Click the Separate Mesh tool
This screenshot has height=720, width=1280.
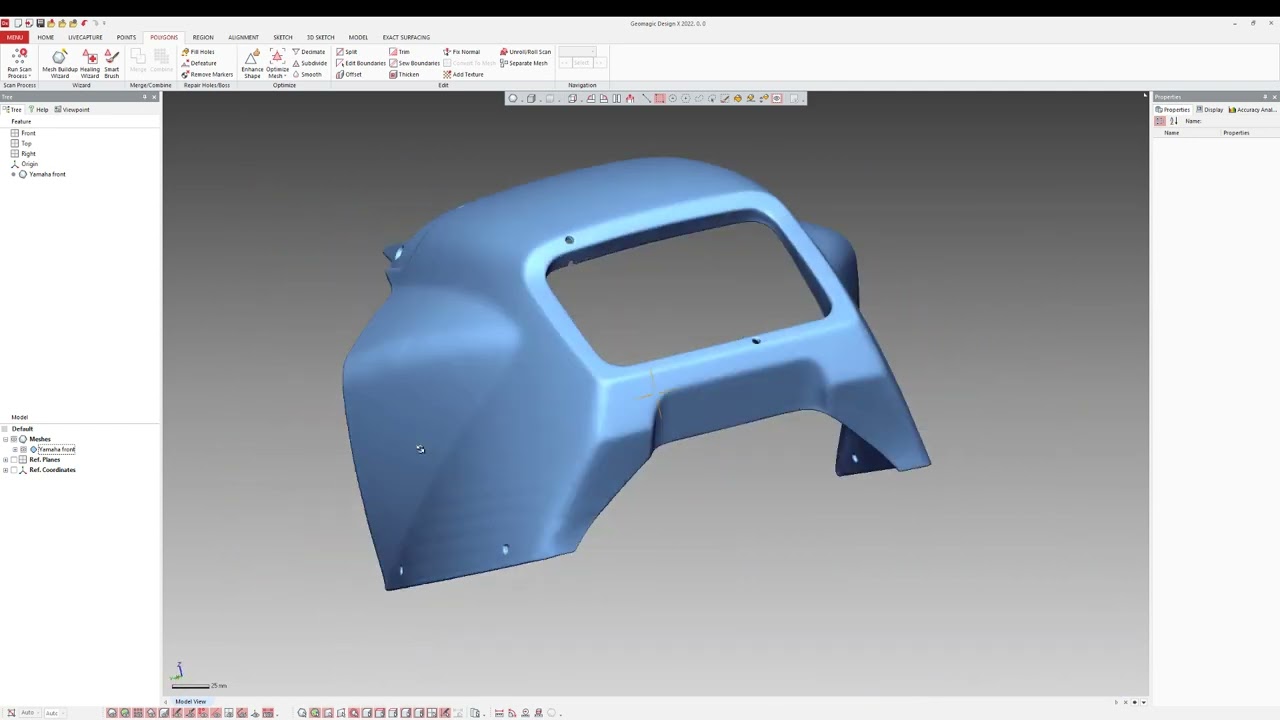click(524, 63)
